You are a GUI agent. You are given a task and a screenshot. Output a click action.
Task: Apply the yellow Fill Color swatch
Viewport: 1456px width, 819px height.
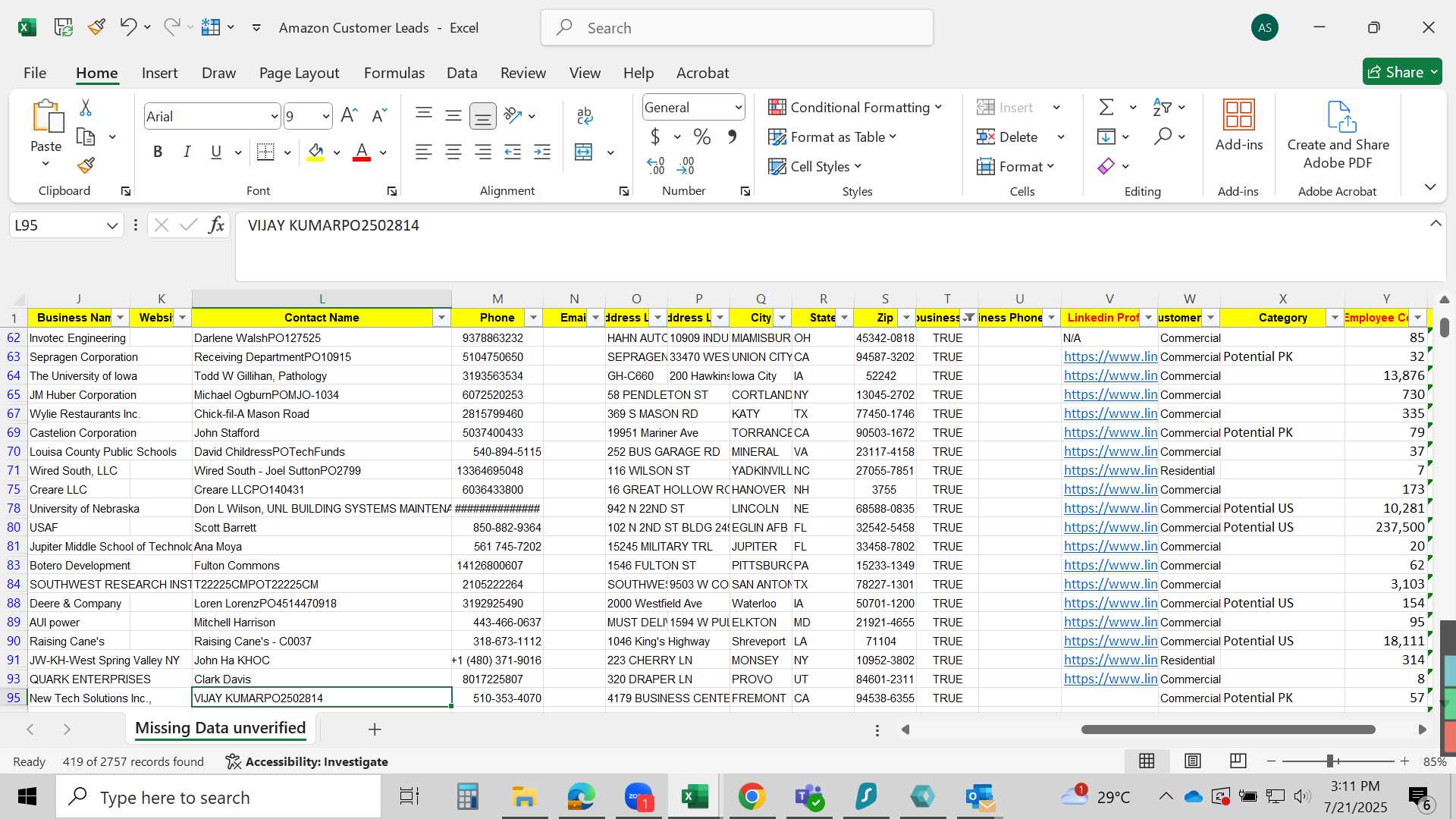click(x=315, y=152)
